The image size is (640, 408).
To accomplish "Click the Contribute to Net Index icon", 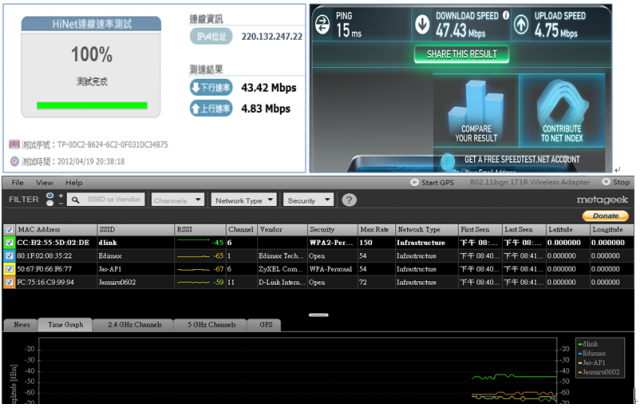I will pos(562,102).
